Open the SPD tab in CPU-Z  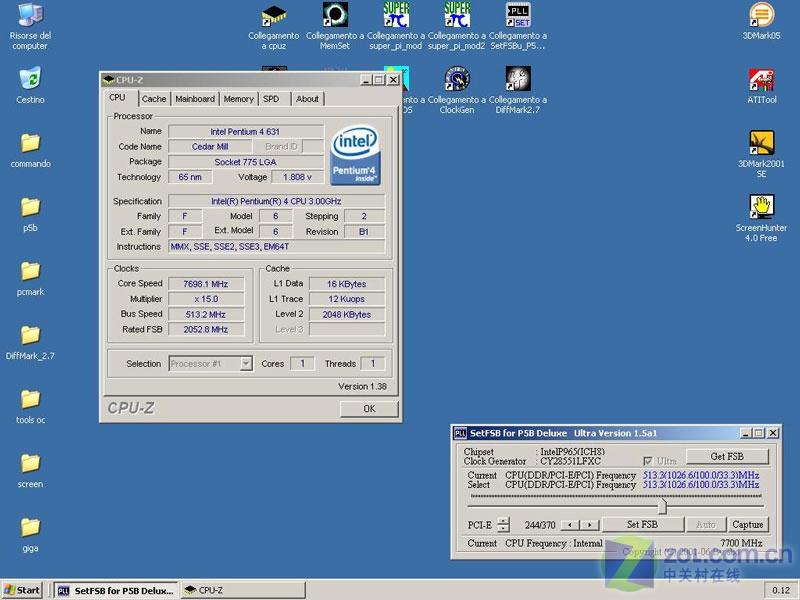(271, 99)
